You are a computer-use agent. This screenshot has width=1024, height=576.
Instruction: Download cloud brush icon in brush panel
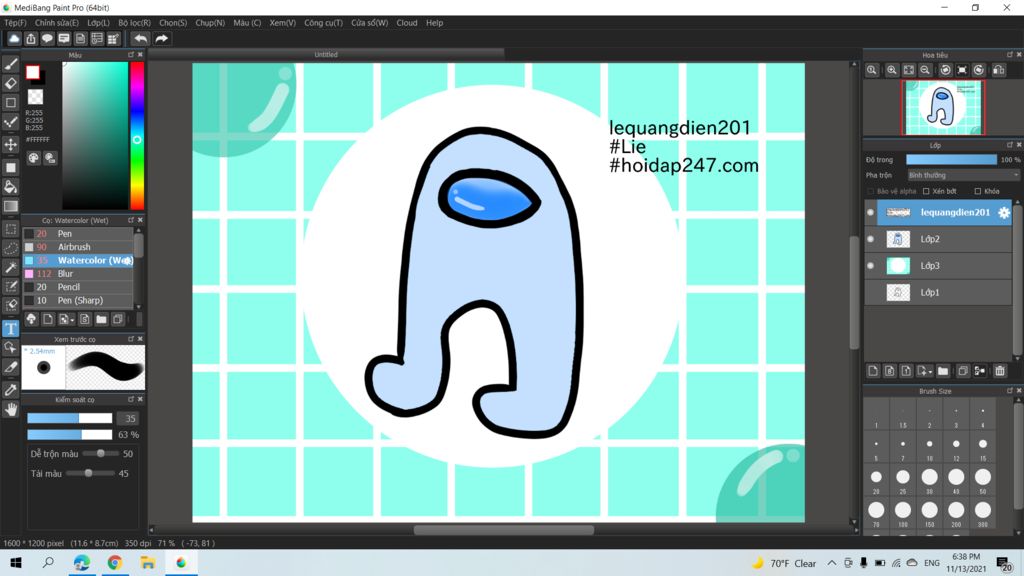coord(31,319)
